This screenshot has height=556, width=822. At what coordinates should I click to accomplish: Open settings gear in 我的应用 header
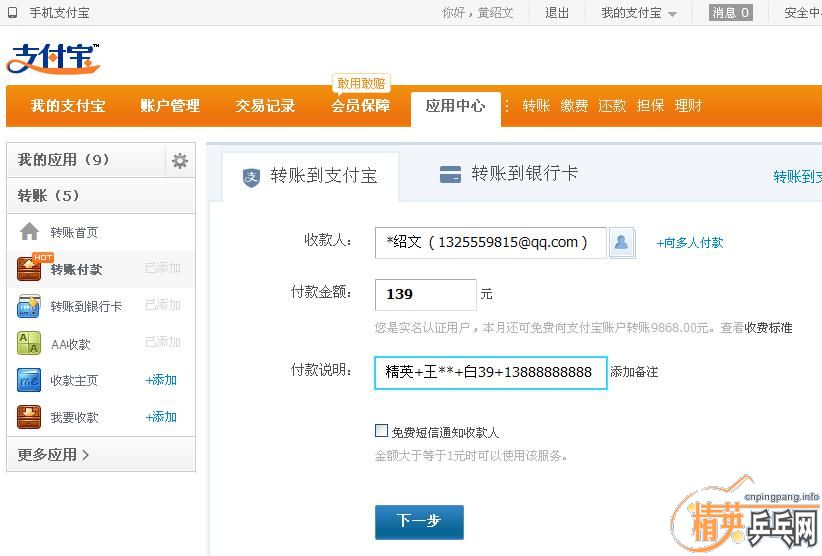point(180,160)
